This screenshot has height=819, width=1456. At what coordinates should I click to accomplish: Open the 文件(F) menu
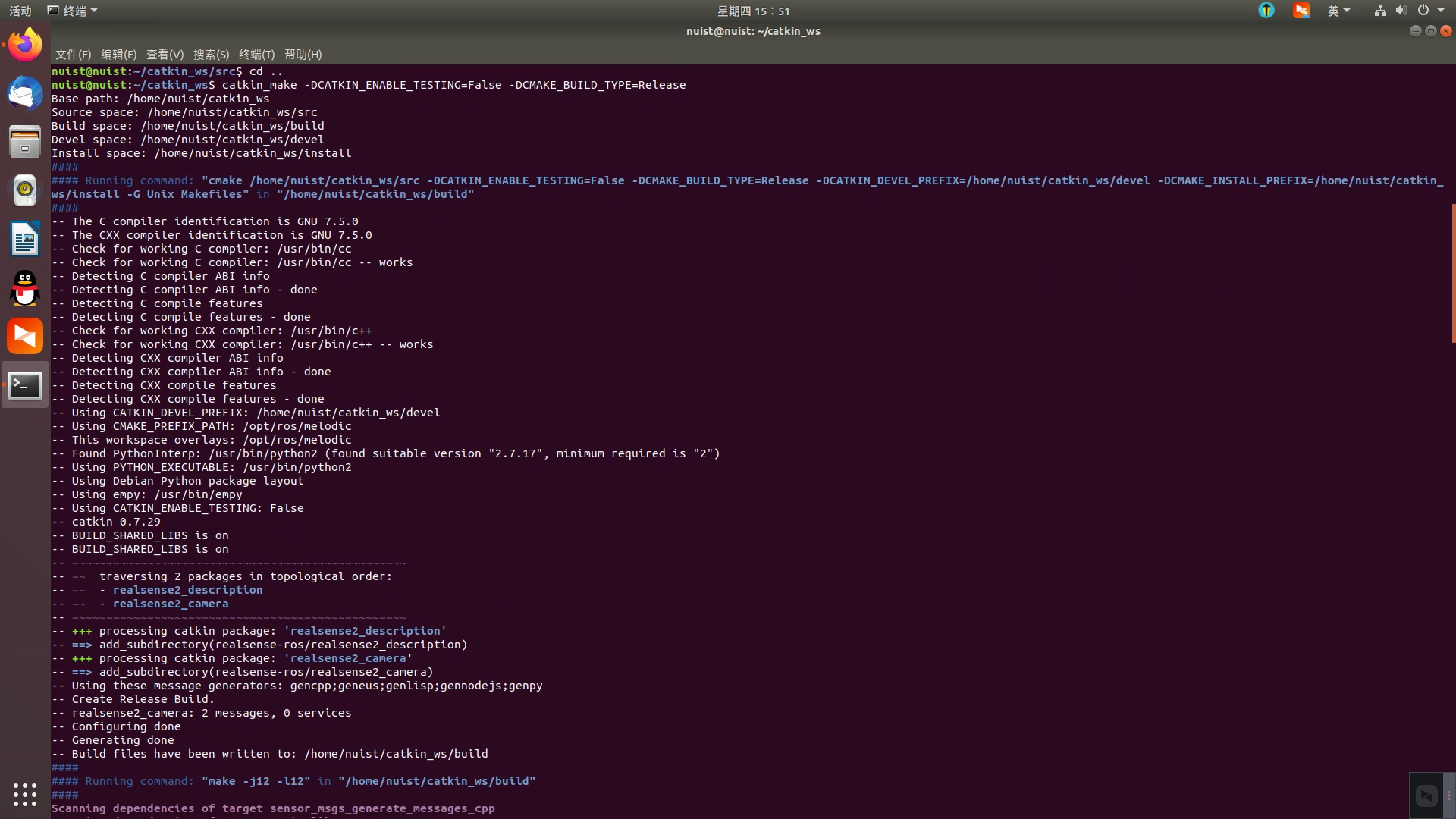point(73,55)
